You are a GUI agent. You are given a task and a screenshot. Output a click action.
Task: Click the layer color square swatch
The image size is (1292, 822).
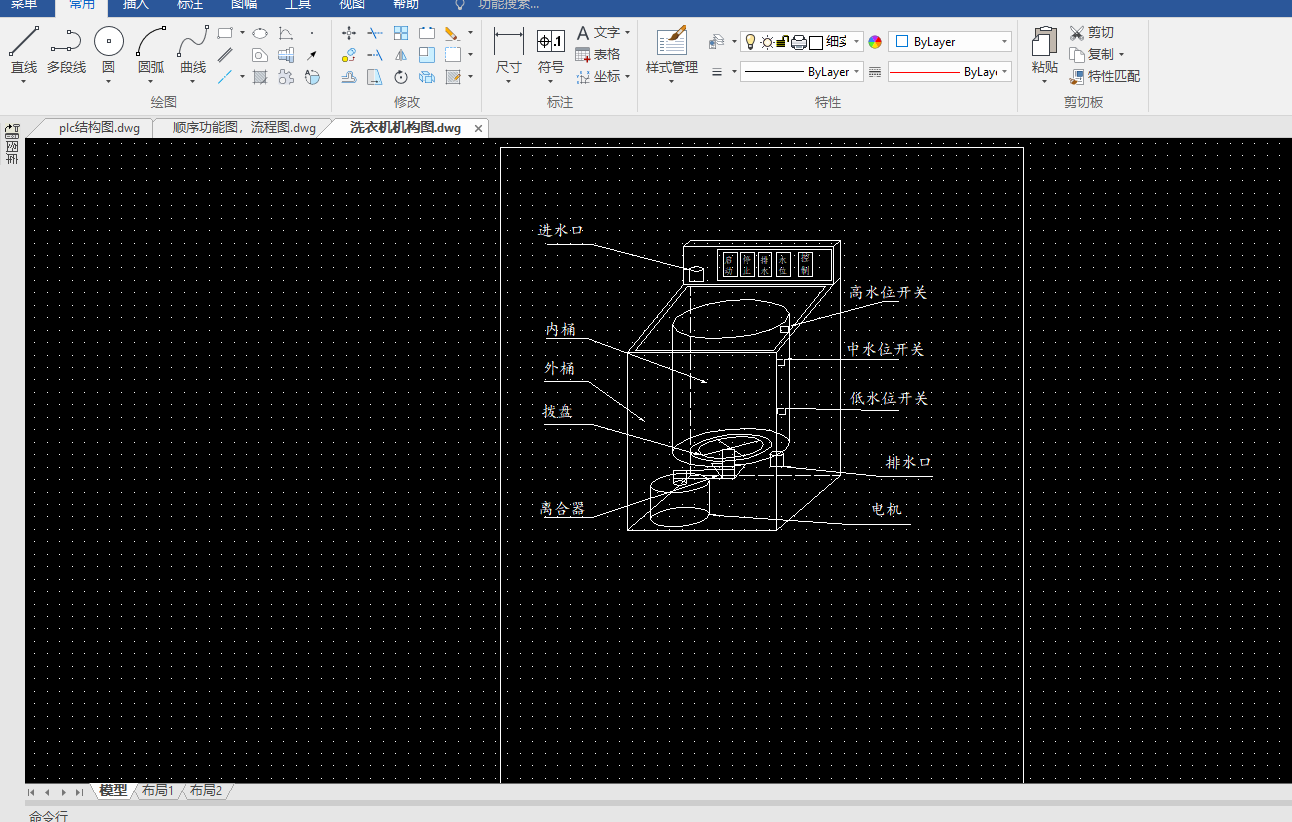(816, 42)
